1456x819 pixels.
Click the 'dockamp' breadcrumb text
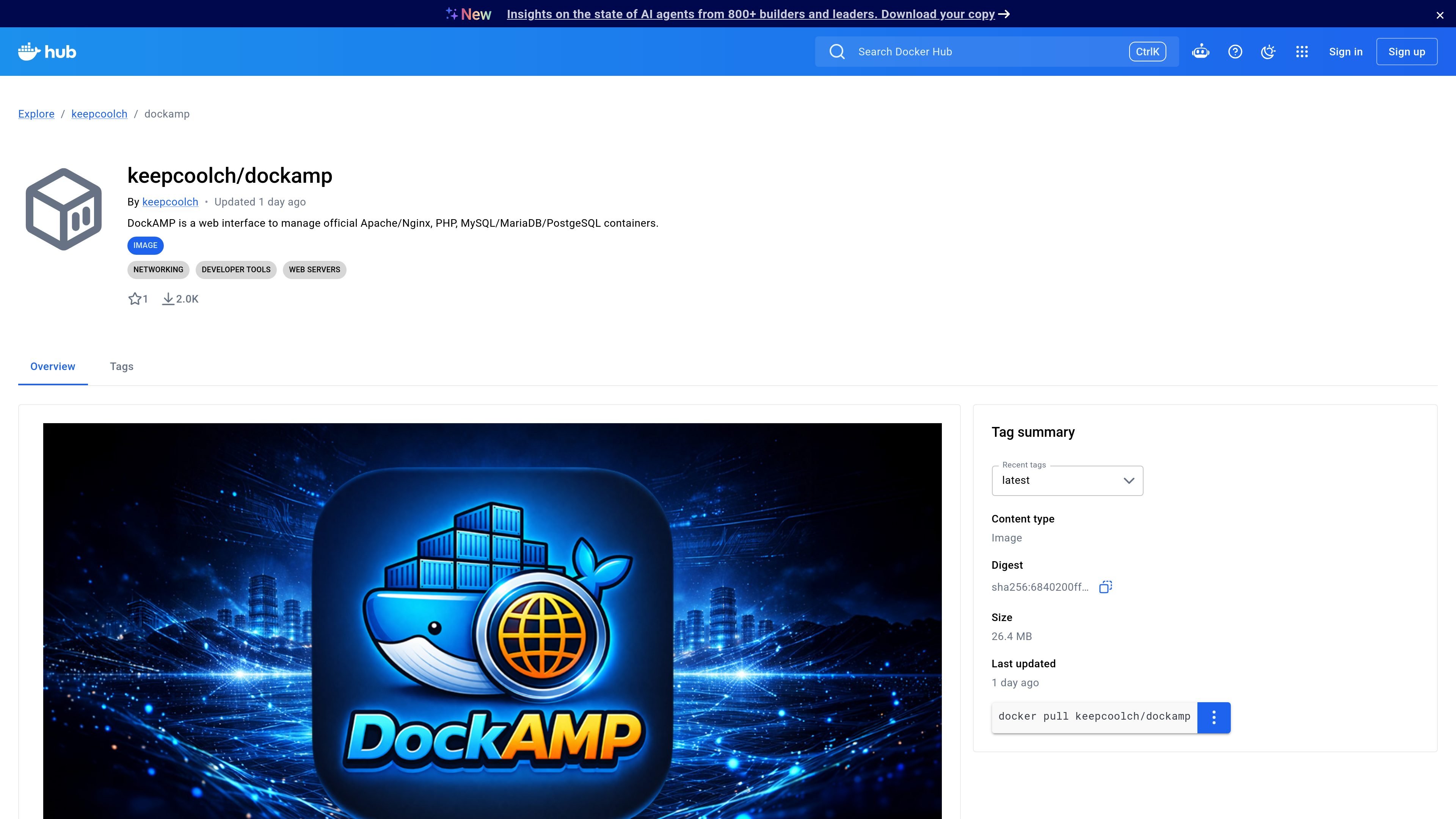(x=167, y=114)
